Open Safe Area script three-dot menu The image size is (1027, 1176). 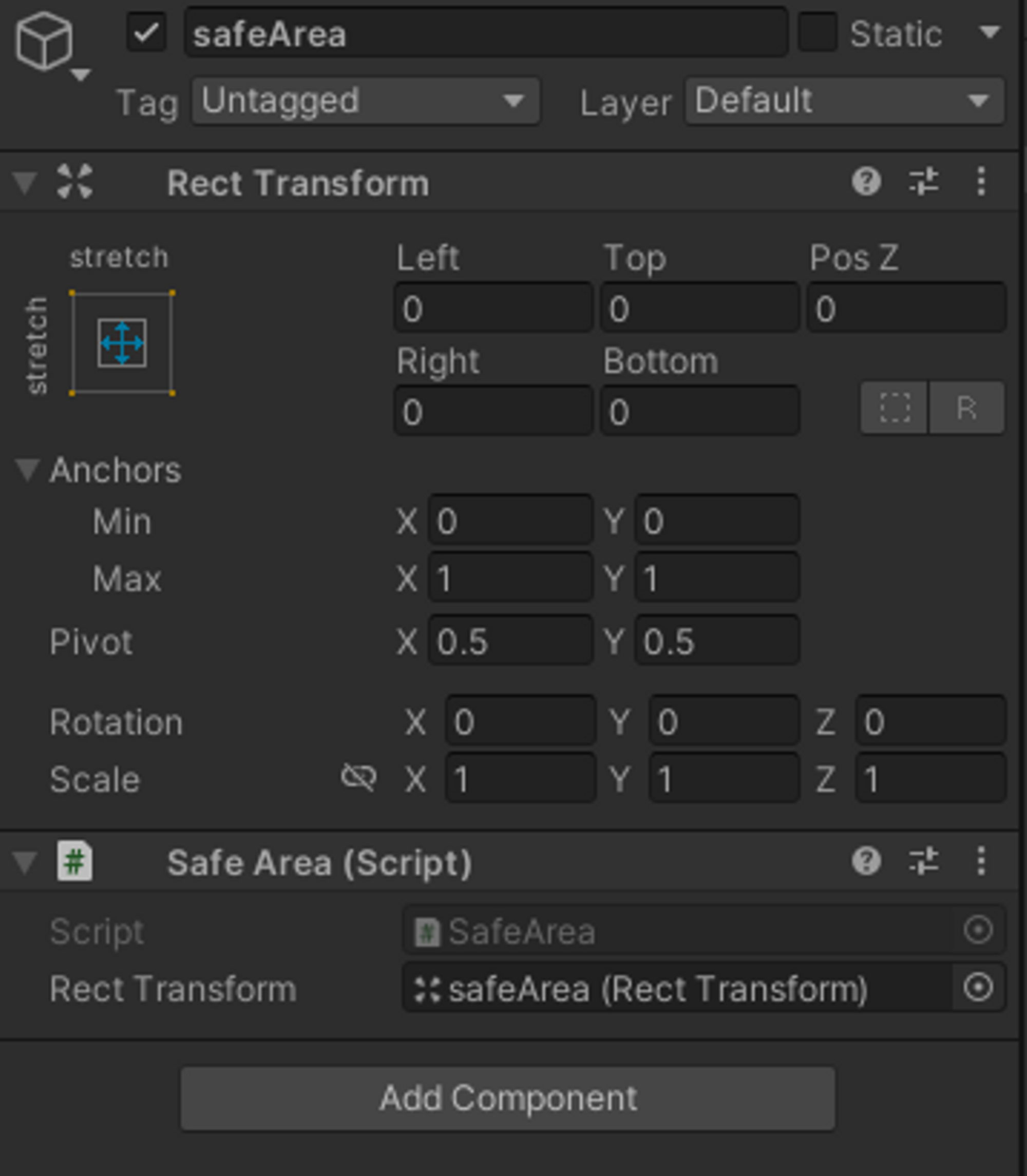coord(981,861)
